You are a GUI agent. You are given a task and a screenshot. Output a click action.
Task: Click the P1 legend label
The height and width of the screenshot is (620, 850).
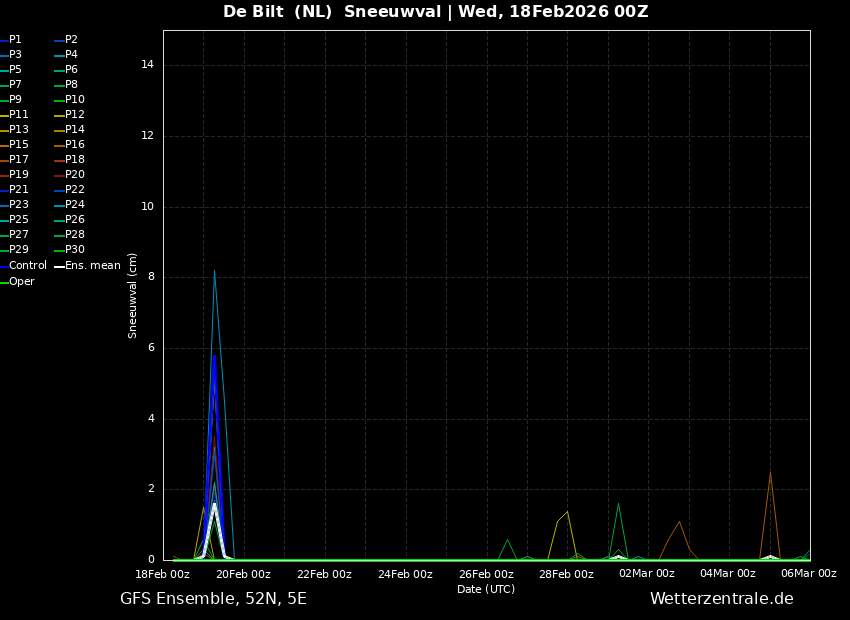tap(15, 40)
